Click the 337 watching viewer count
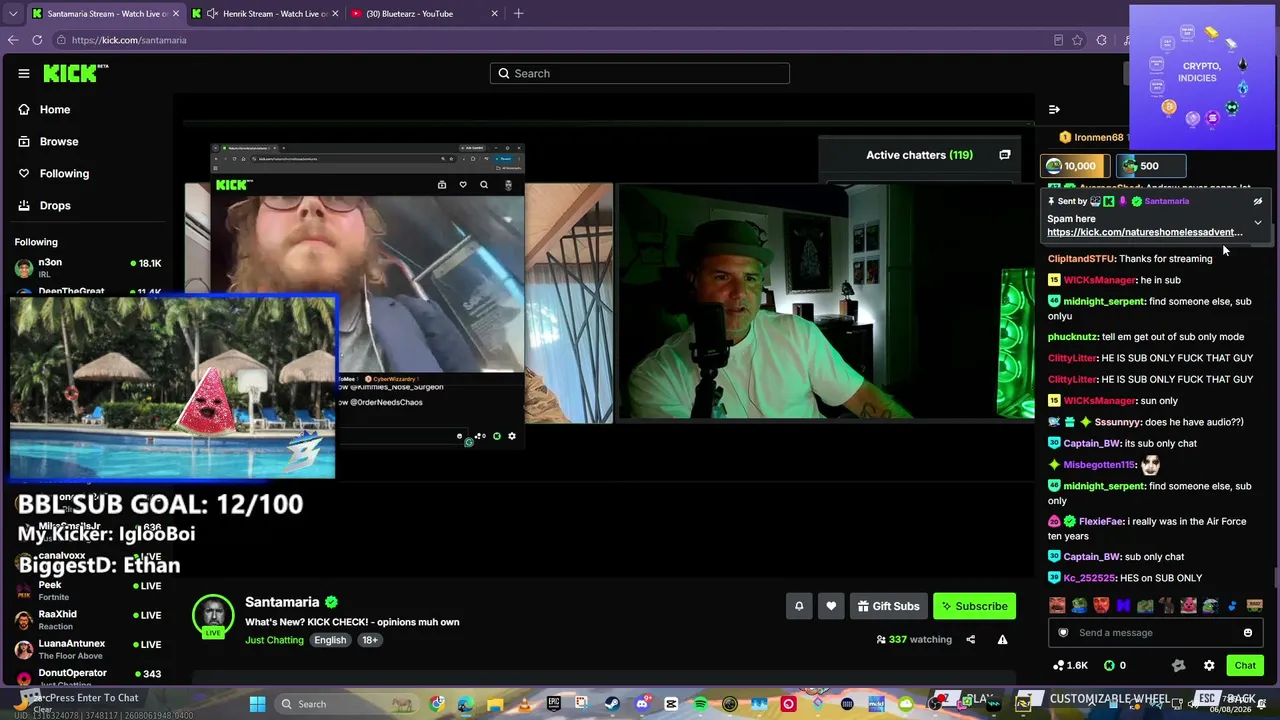The width and height of the screenshot is (1280, 720). 914,640
